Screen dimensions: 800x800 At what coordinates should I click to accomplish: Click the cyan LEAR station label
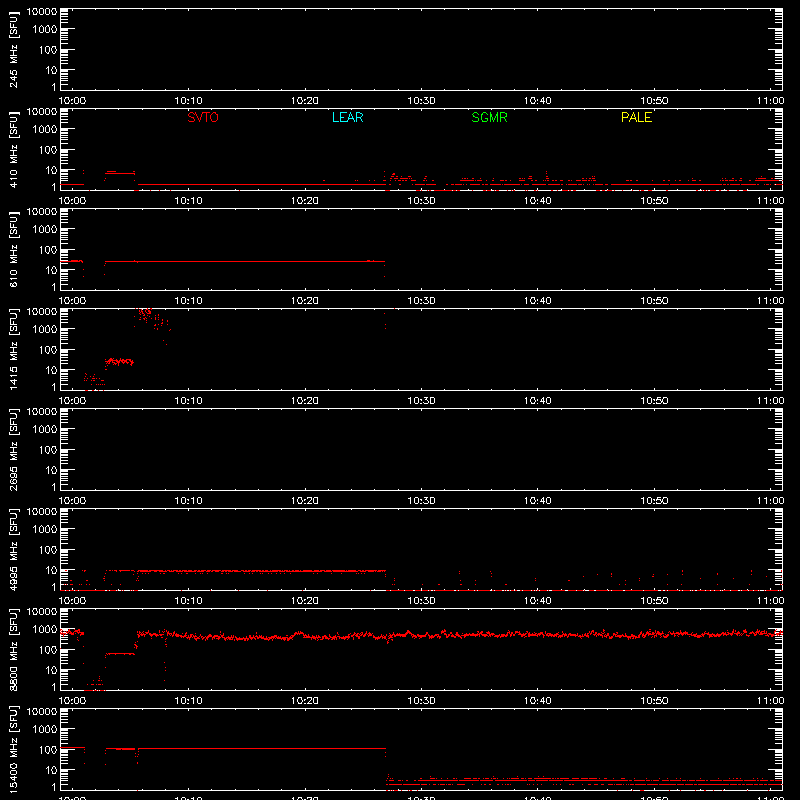point(347,117)
